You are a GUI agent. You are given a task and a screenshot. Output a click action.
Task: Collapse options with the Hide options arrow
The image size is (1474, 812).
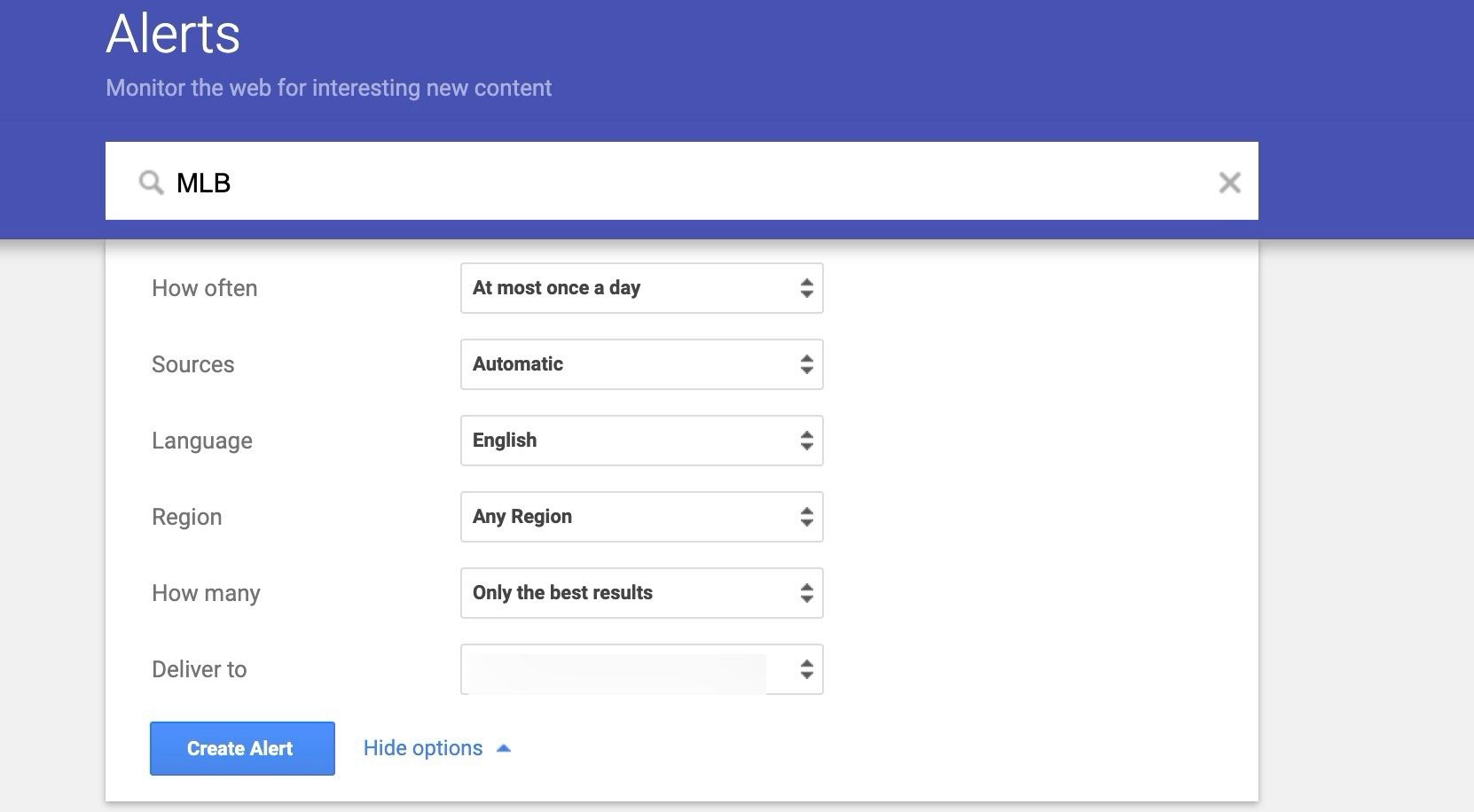[x=504, y=747]
